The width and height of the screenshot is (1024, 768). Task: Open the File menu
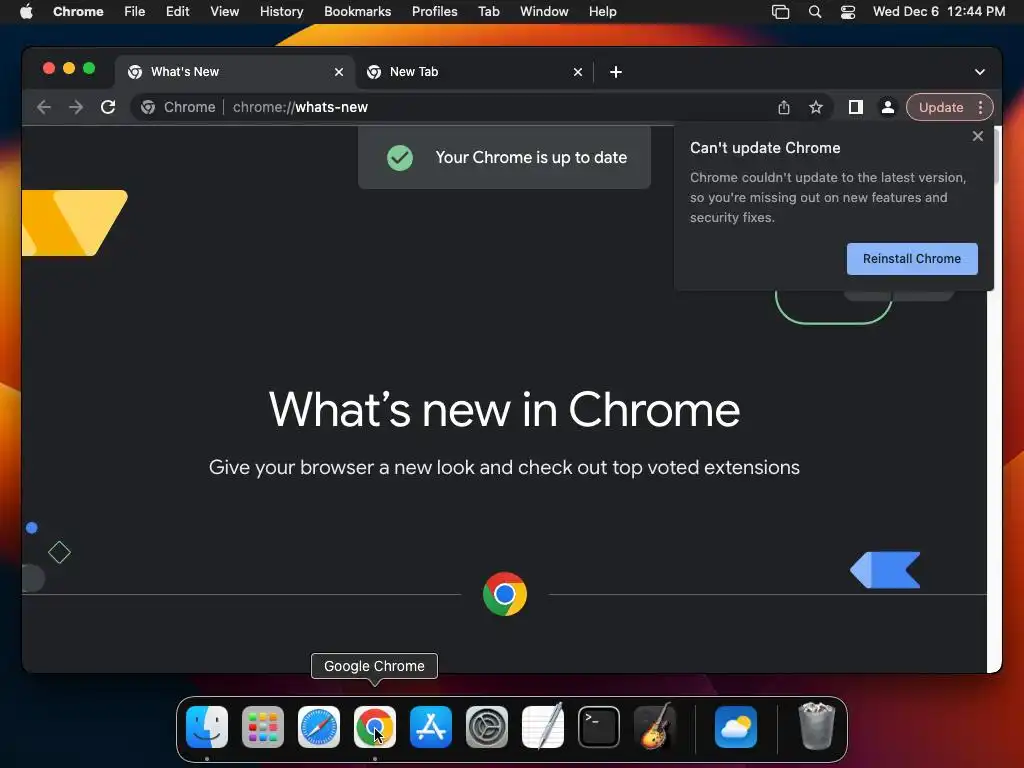[x=135, y=11]
